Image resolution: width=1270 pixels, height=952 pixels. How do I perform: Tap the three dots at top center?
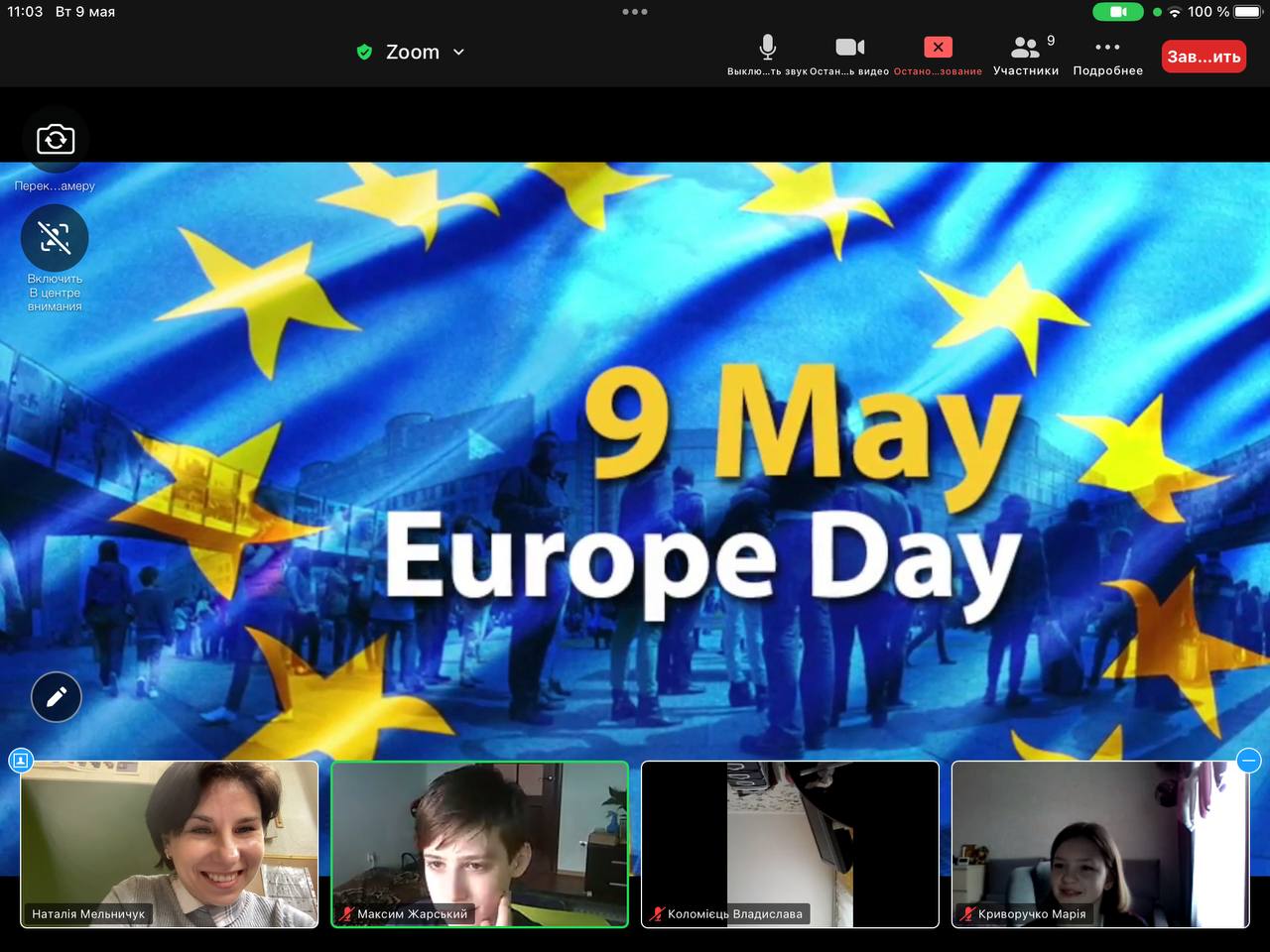(635, 12)
